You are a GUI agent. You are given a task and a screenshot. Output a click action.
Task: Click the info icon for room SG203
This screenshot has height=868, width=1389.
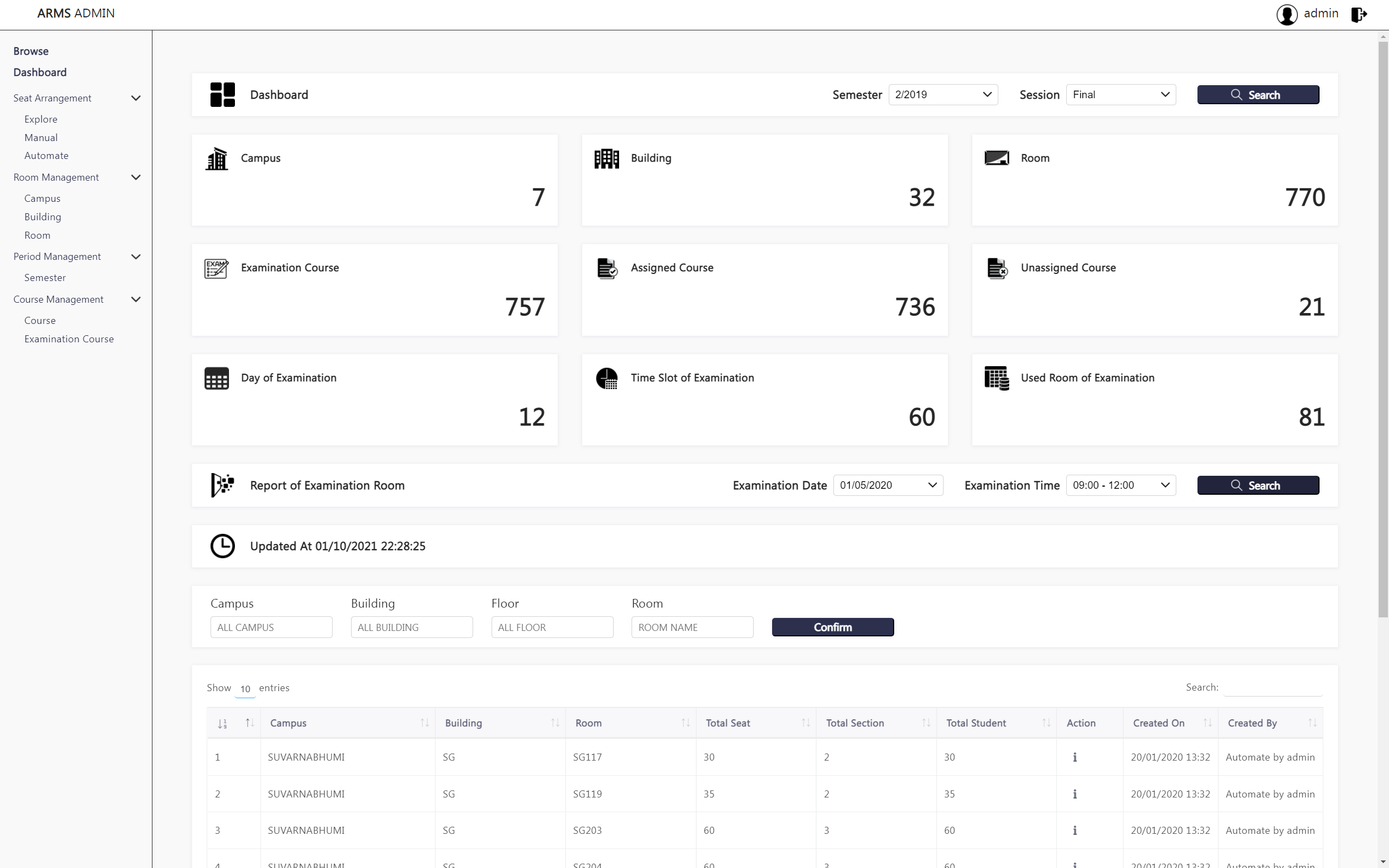click(1074, 830)
